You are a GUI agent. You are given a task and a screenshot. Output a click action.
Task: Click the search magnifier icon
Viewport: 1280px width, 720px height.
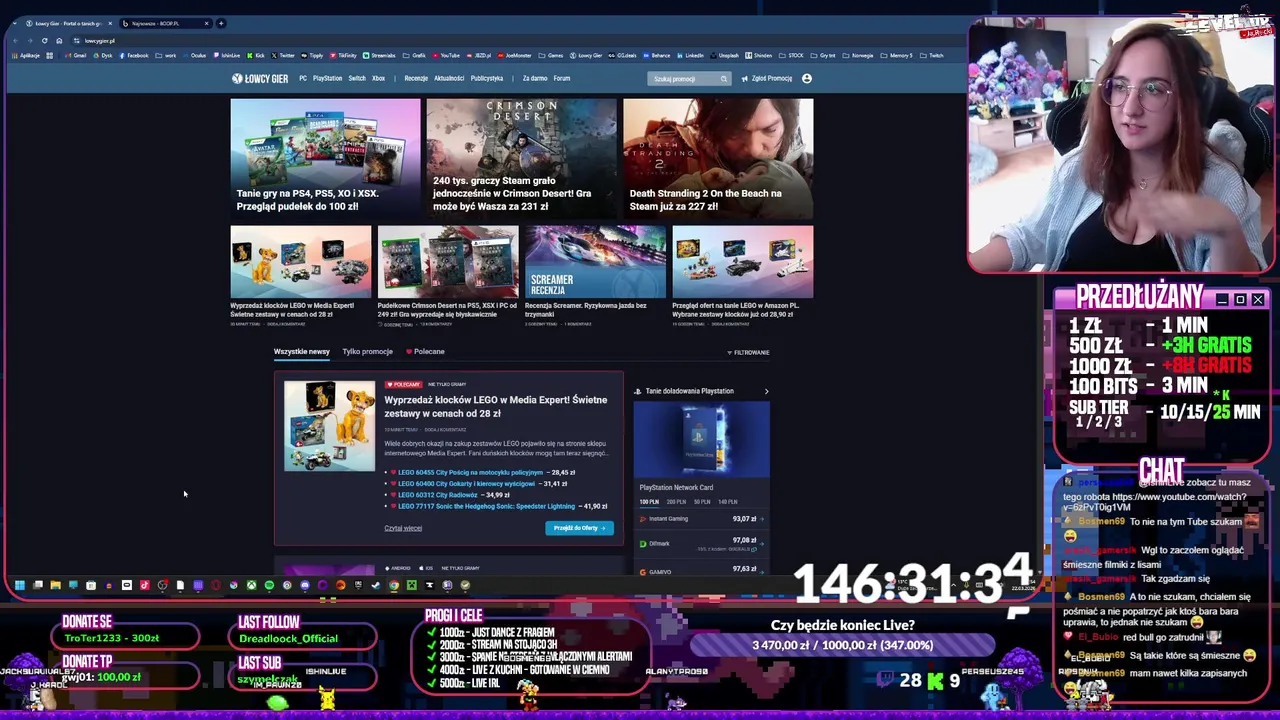723,78
